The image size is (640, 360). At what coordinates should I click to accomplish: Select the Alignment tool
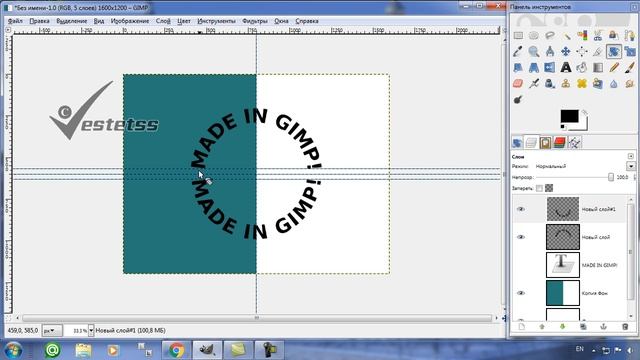[582, 51]
